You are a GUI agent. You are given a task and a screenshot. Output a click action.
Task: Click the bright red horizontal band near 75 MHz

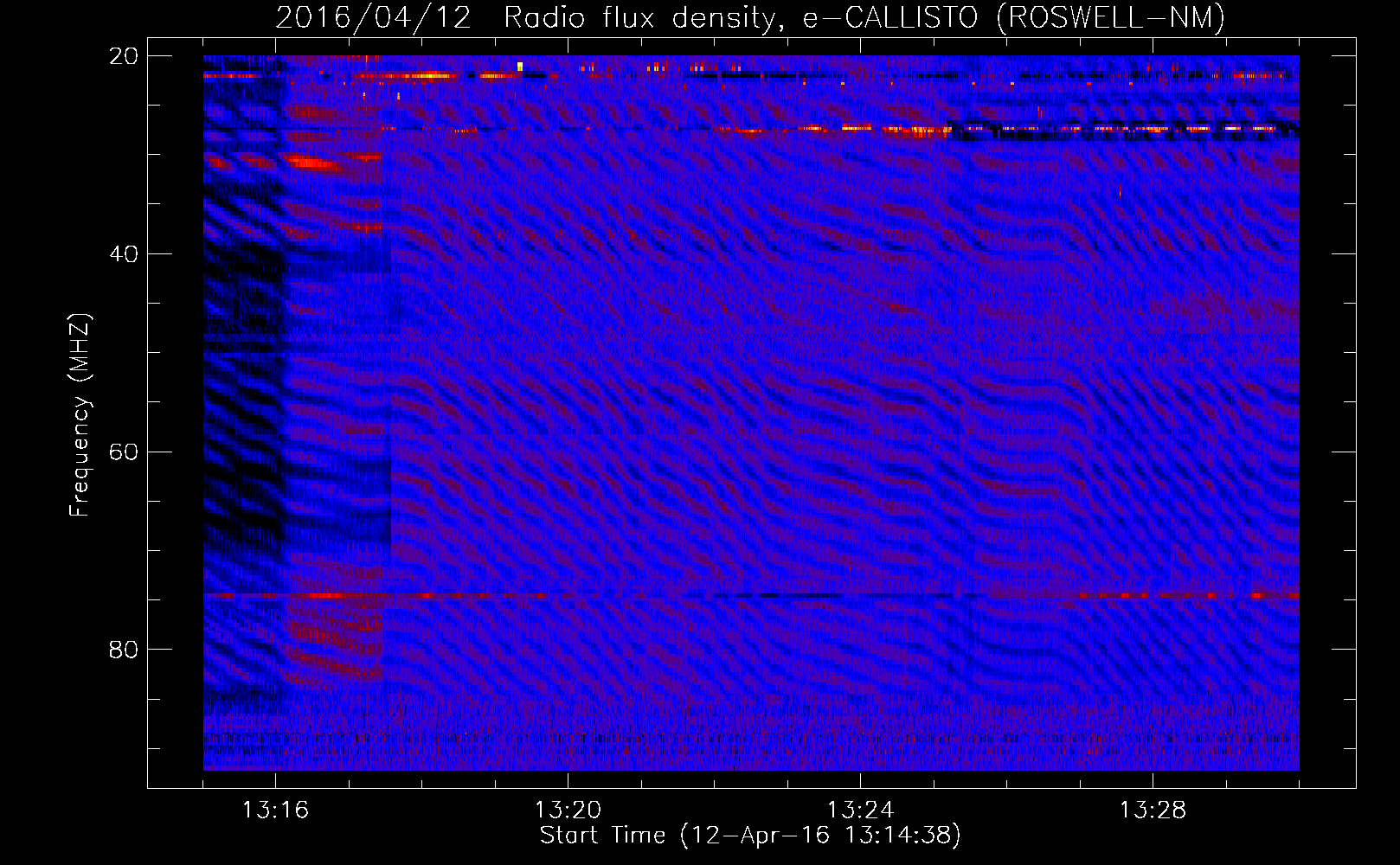click(751, 596)
